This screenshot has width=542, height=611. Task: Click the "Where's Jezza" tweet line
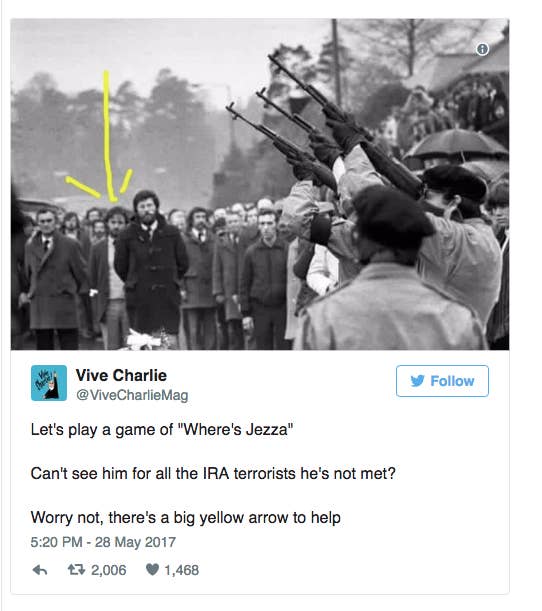click(x=162, y=430)
